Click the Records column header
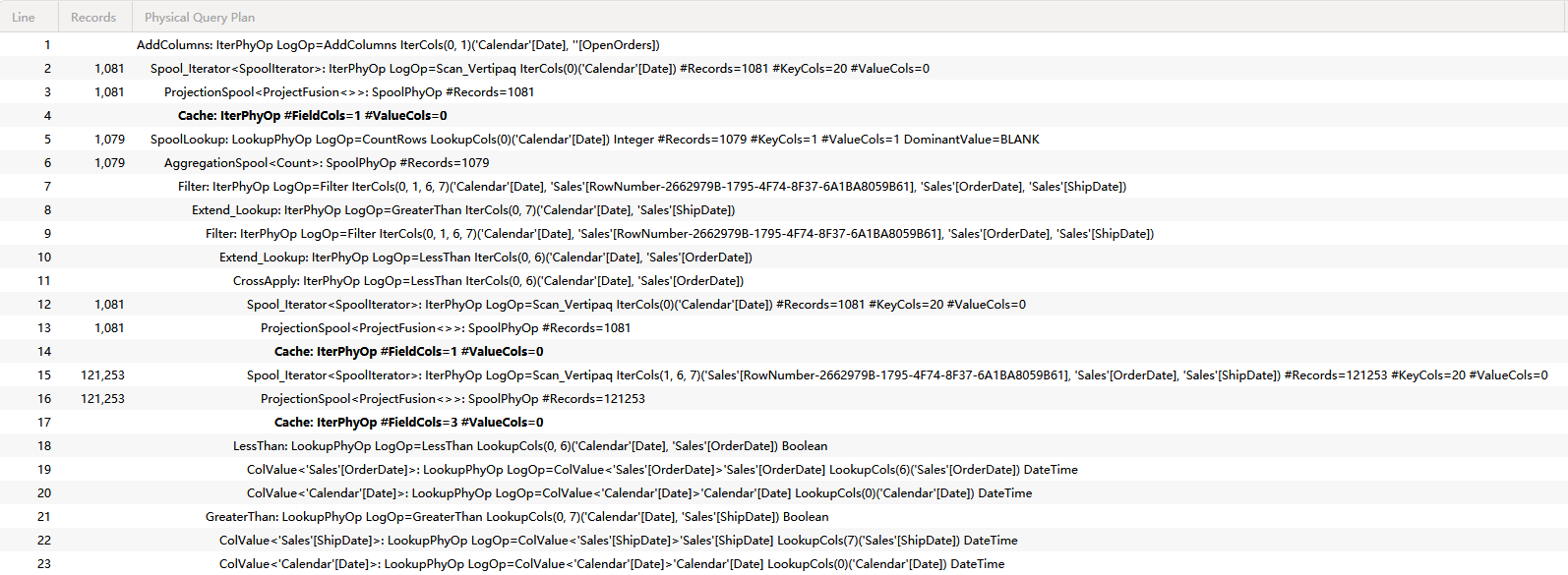The width and height of the screenshot is (1568, 575). point(94,17)
